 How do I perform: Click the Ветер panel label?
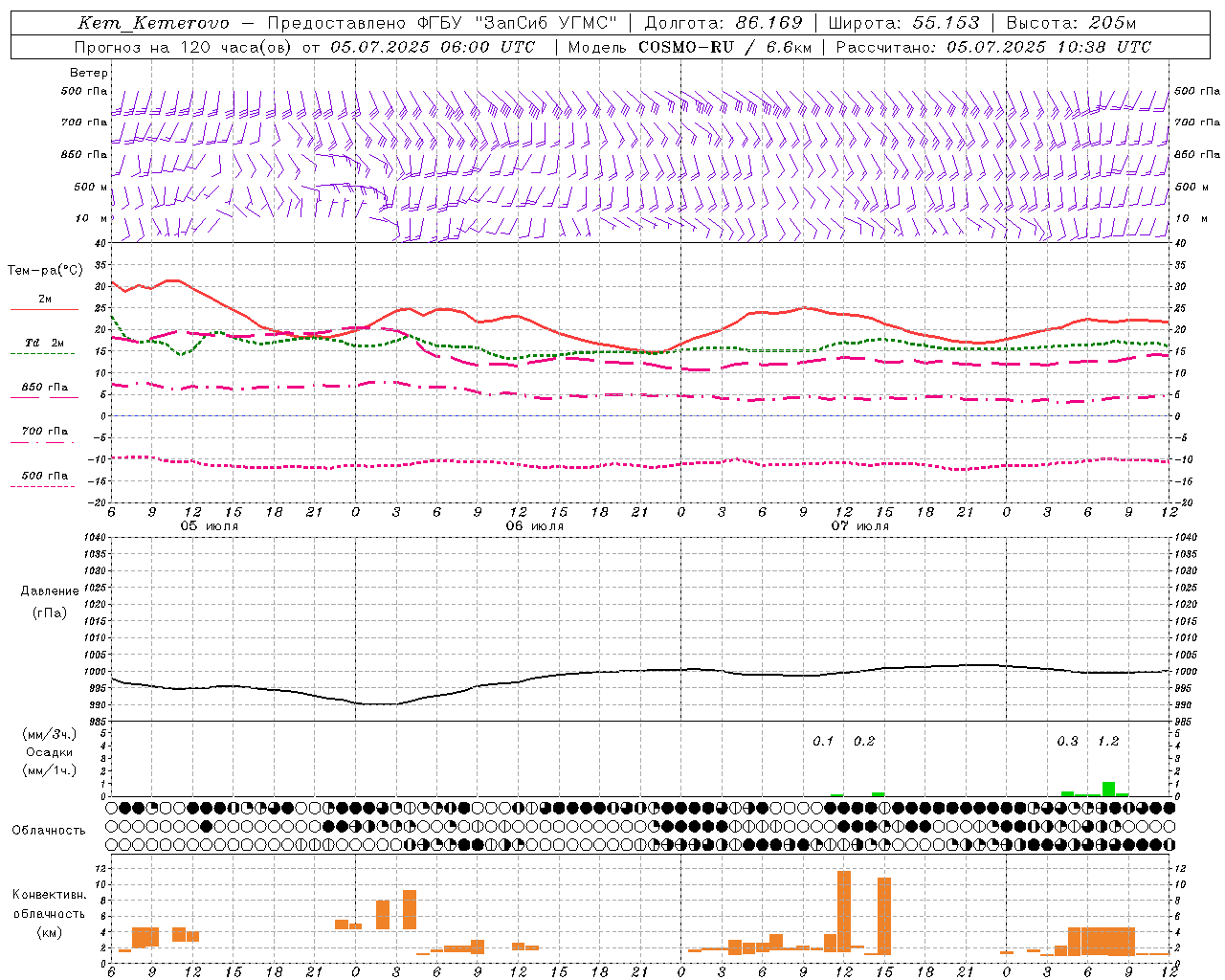click(x=88, y=73)
